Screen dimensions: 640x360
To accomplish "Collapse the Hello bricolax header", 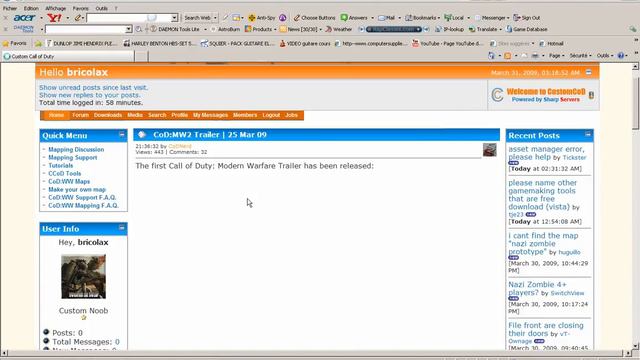I will point(589,72).
